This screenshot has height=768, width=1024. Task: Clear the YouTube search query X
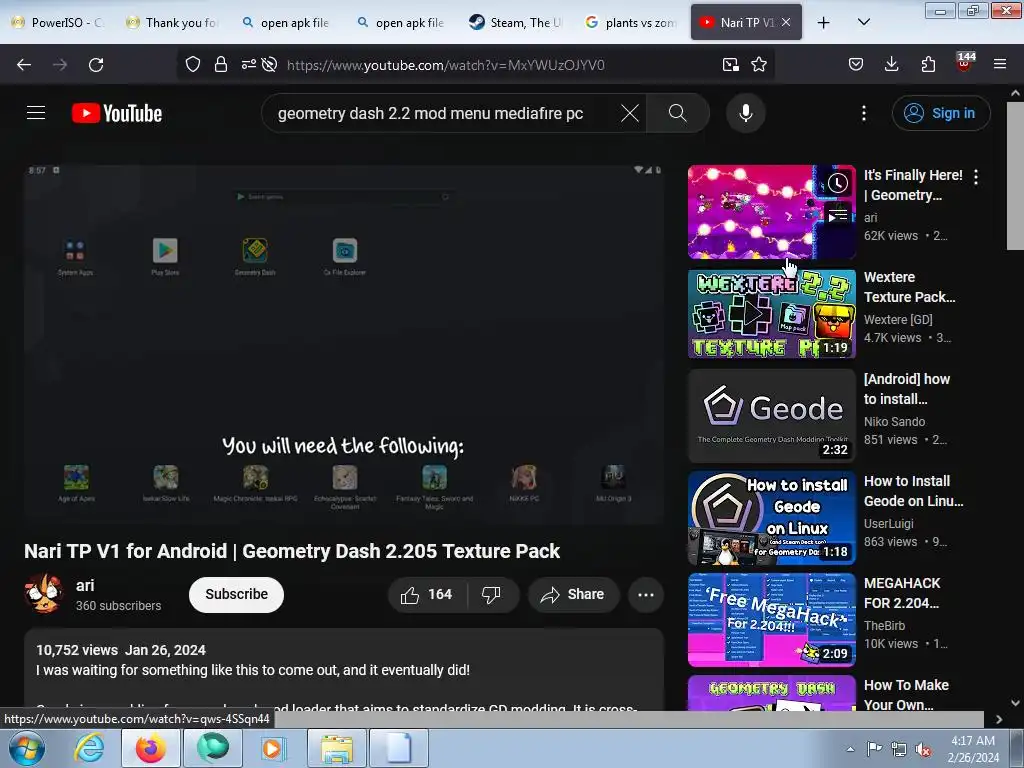[630, 113]
